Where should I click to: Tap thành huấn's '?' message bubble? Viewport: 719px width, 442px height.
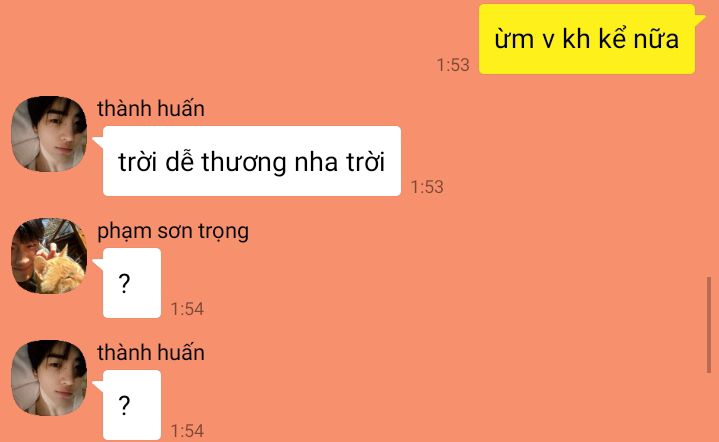132,405
